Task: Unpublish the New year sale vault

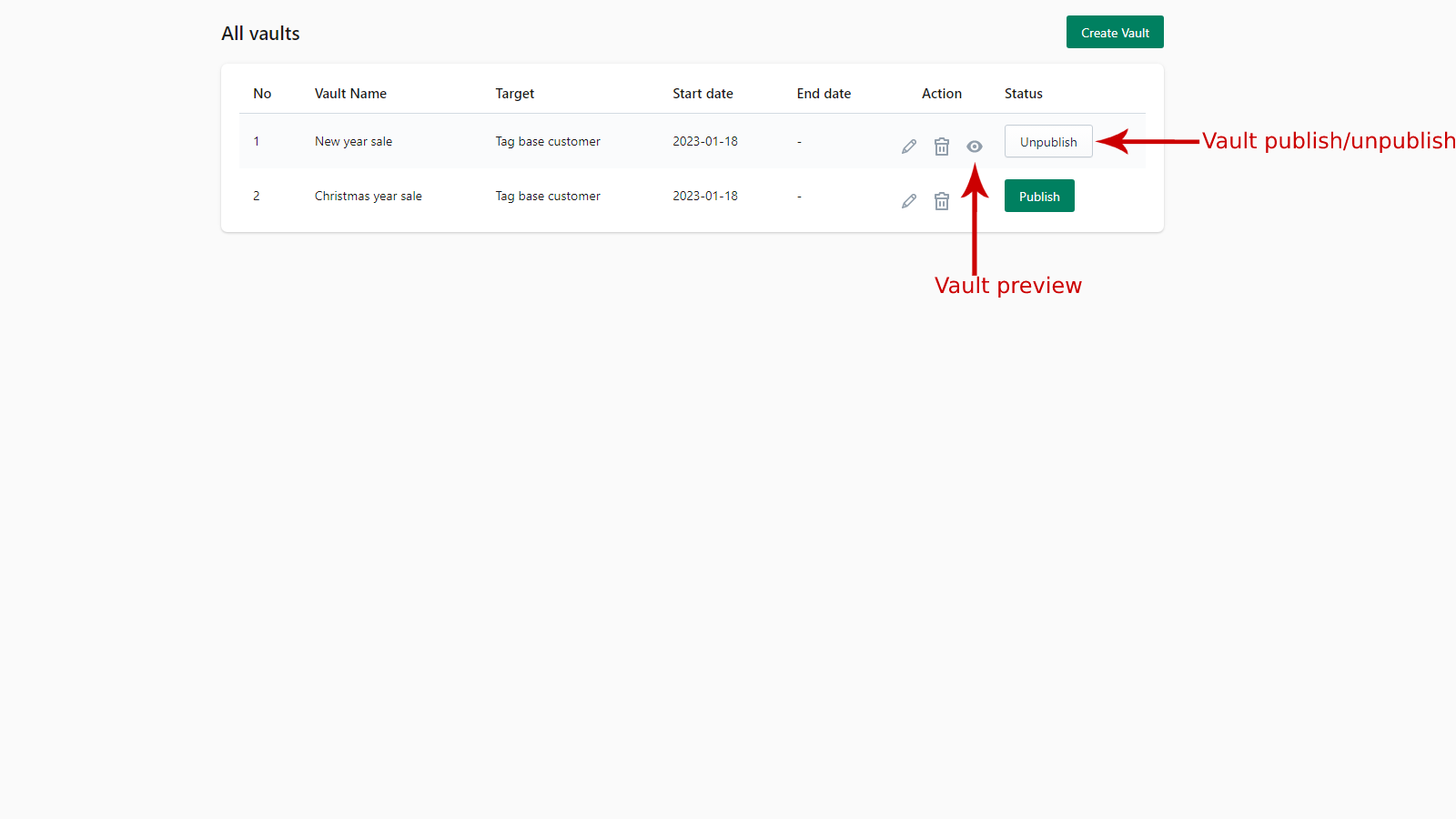Action: tap(1048, 142)
